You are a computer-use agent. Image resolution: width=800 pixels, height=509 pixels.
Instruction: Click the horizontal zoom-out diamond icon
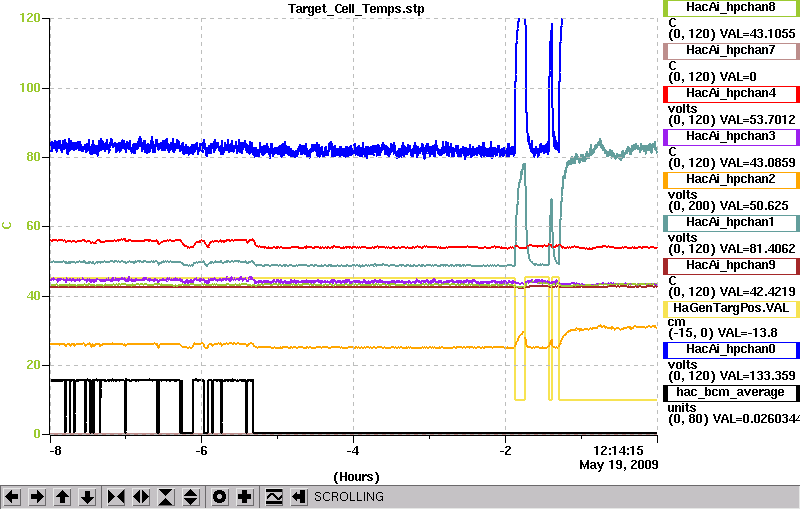click(141, 496)
